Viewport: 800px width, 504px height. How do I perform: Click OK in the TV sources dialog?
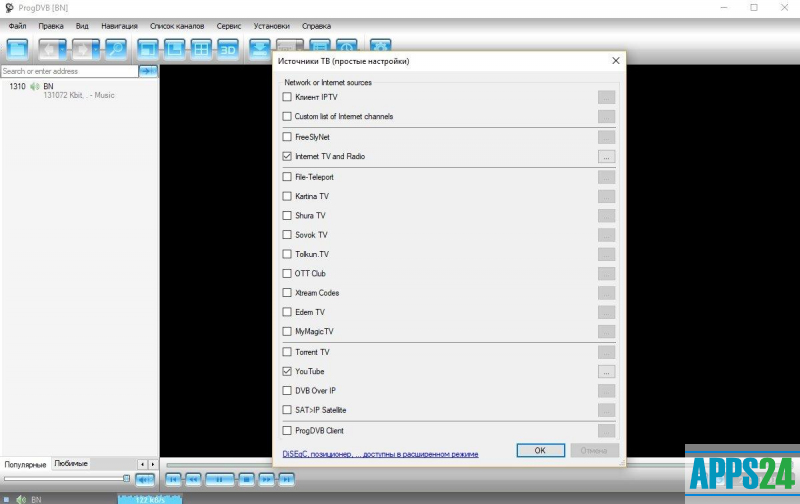coord(540,450)
